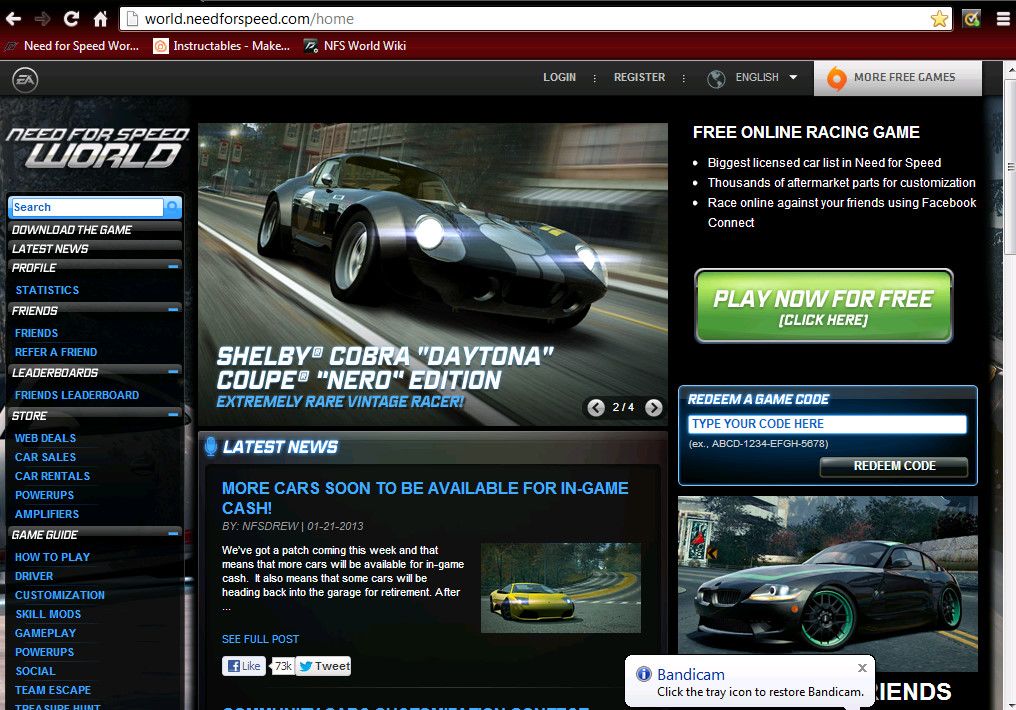Open the More Cars Soon news headline
The image size is (1016, 710).
(x=425, y=498)
